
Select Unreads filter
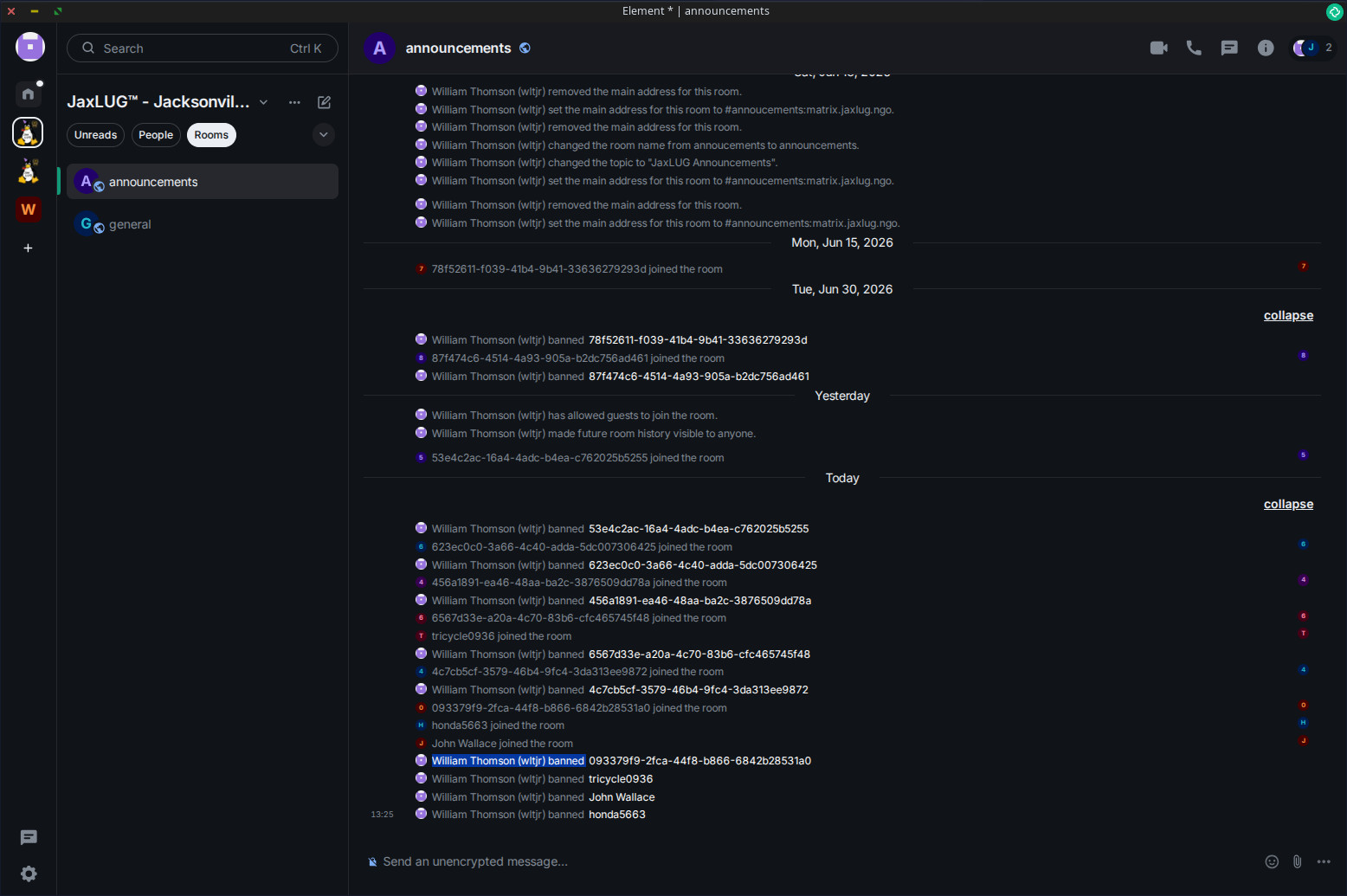pyautogui.click(x=95, y=135)
